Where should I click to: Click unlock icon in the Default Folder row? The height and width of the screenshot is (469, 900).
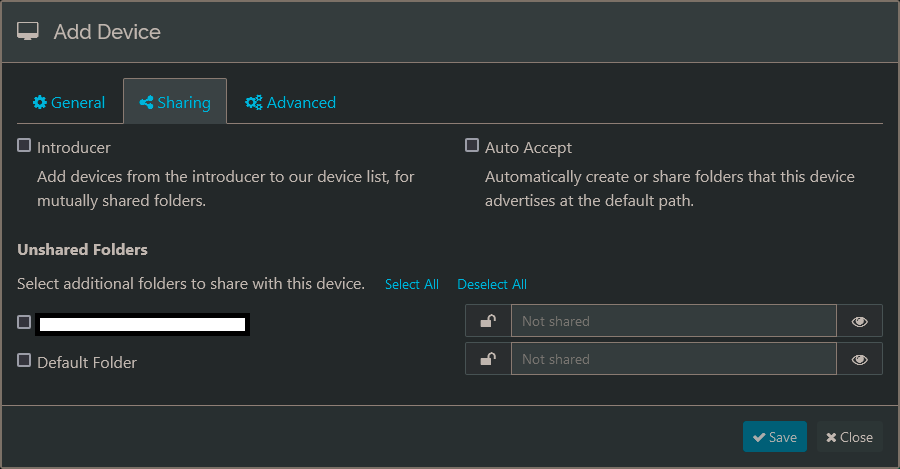point(488,359)
